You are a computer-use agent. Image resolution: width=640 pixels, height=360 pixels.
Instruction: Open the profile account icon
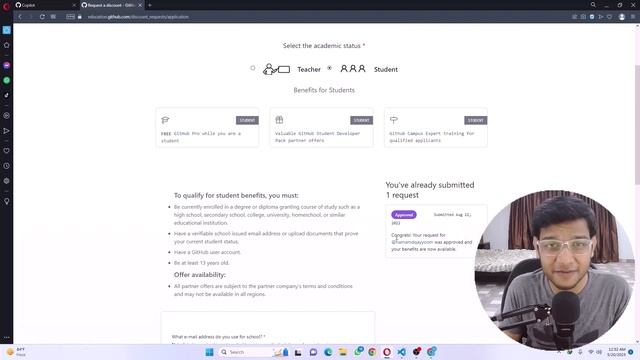622,17
